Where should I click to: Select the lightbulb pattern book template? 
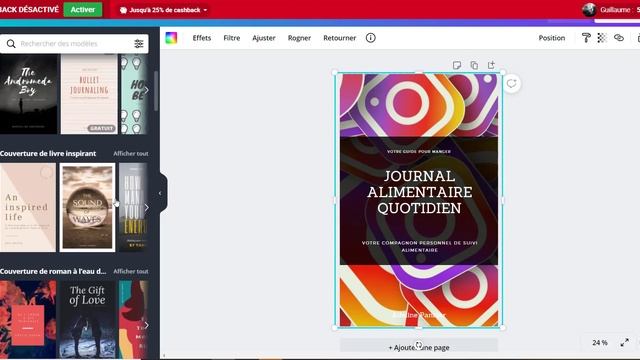134,94
